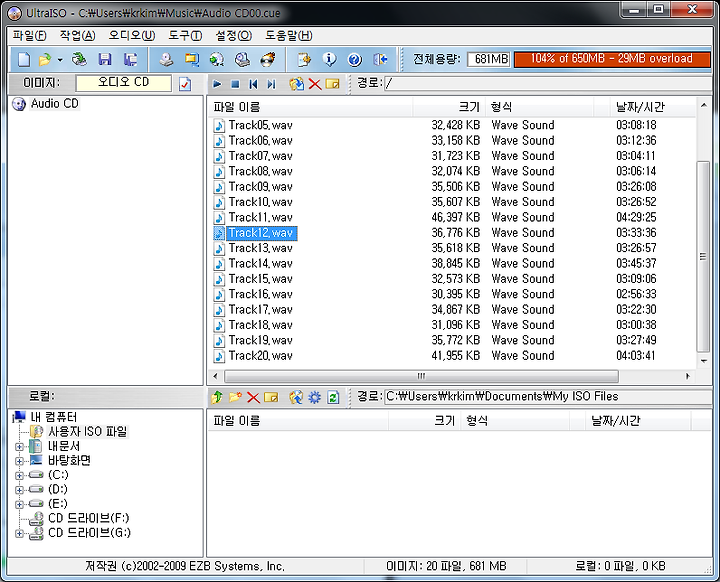720x582 pixels.
Task: Select Track05.wav in file list
Action: click(x=260, y=125)
